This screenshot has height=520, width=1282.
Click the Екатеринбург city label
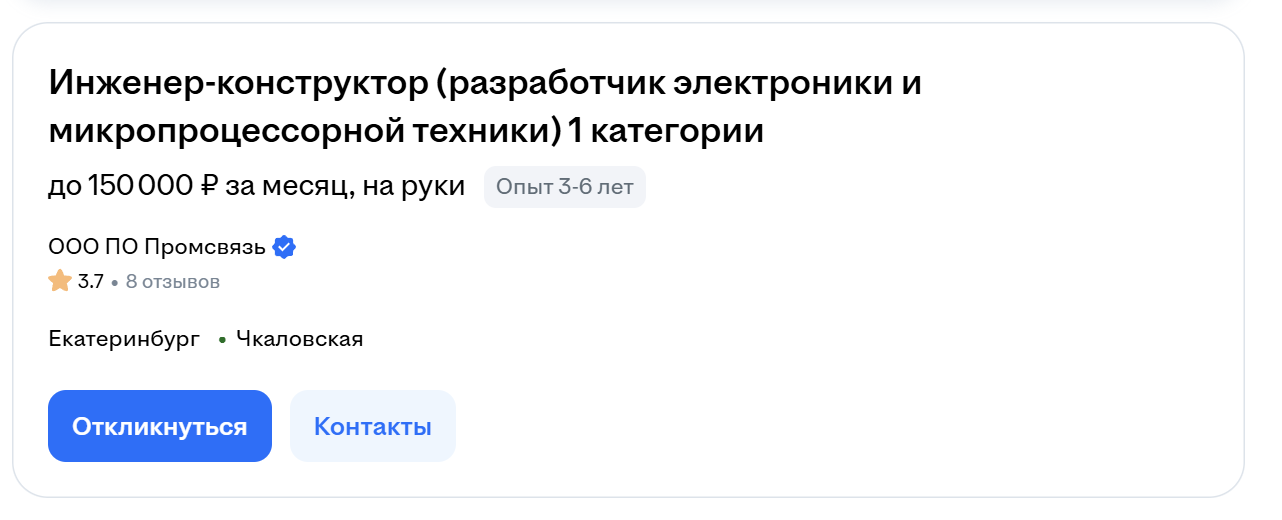point(124,339)
